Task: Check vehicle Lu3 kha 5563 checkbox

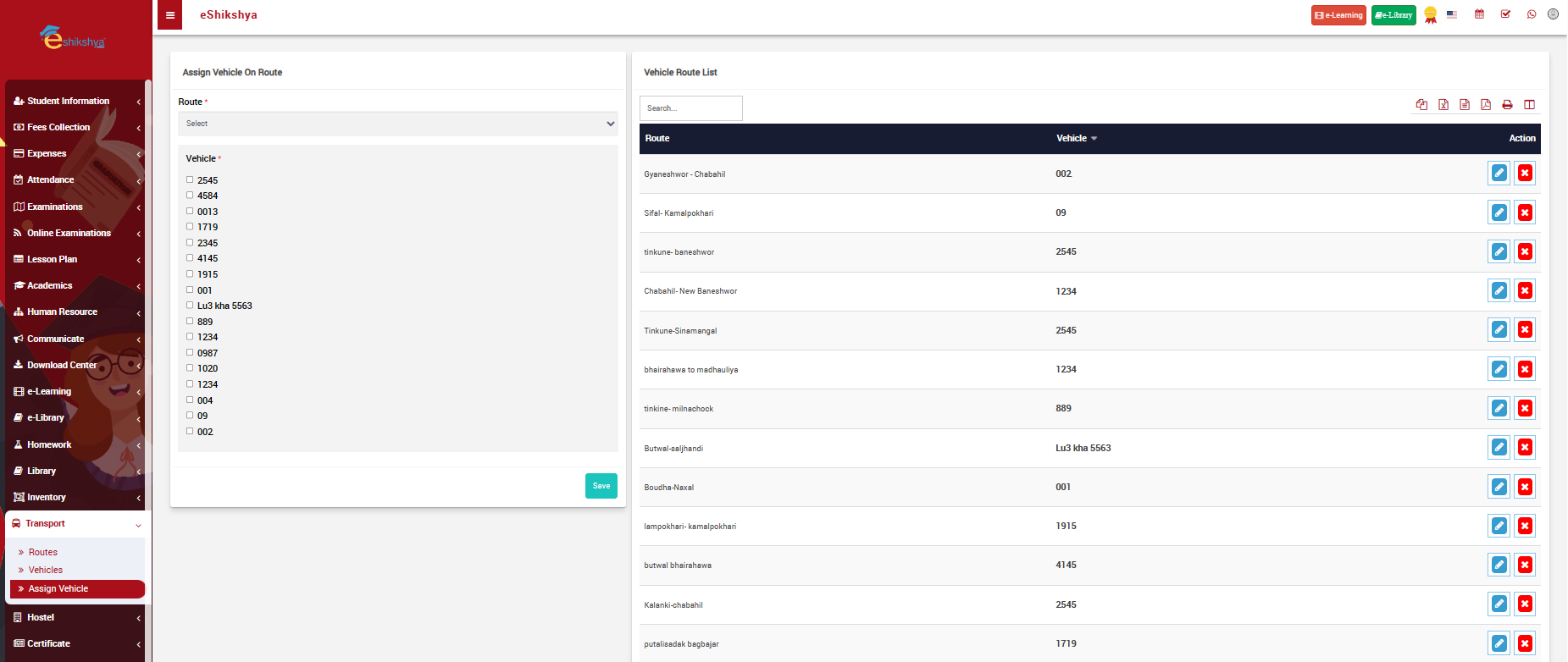Action: pos(190,306)
